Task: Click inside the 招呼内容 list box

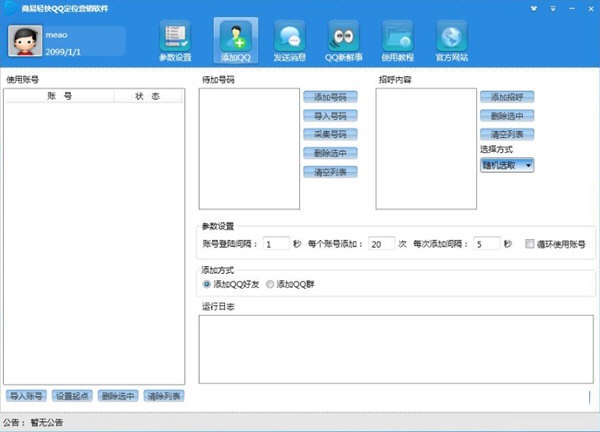Action: coord(426,149)
